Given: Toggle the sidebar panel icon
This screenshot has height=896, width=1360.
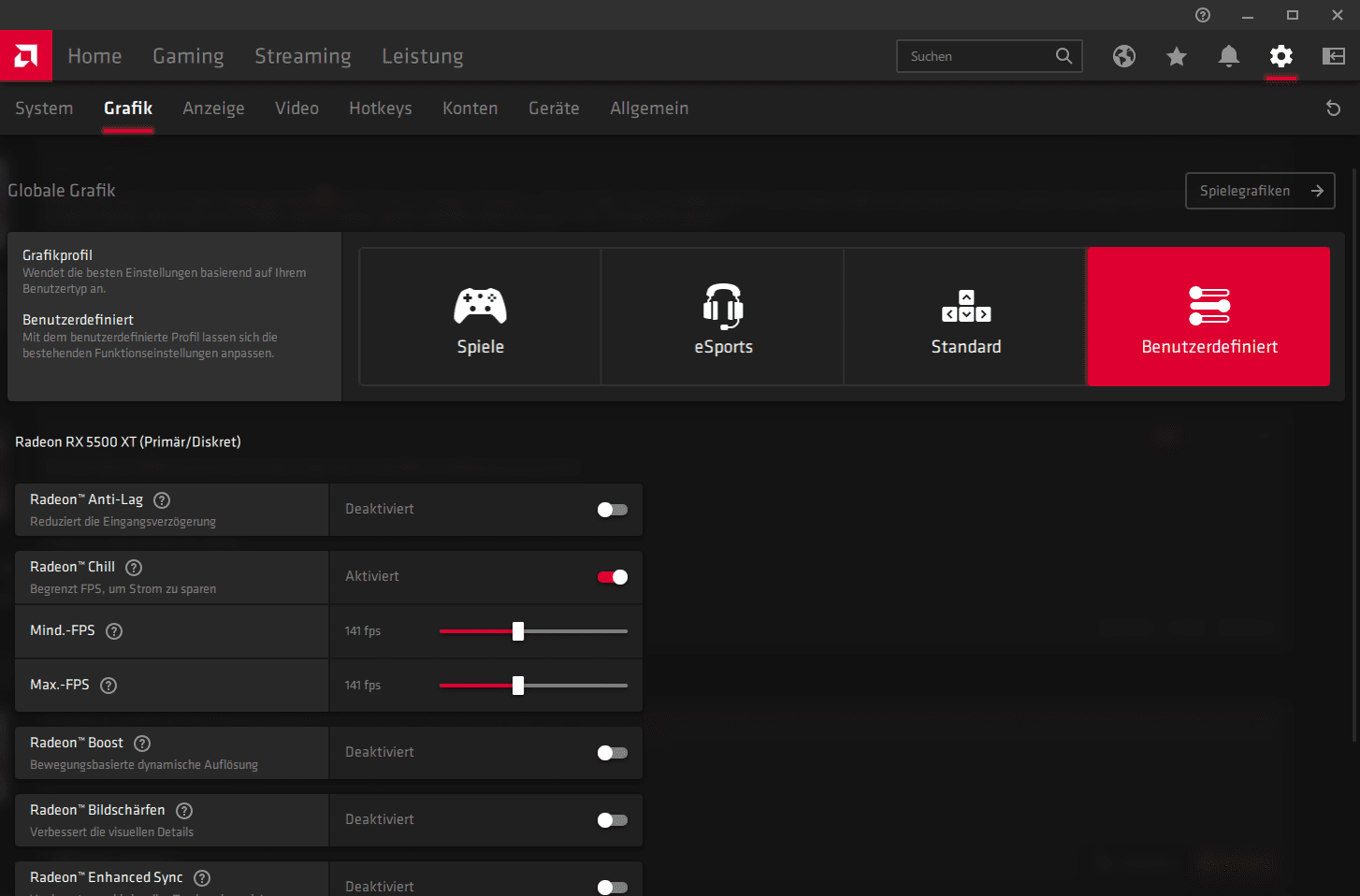Looking at the screenshot, I should [1334, 56].
